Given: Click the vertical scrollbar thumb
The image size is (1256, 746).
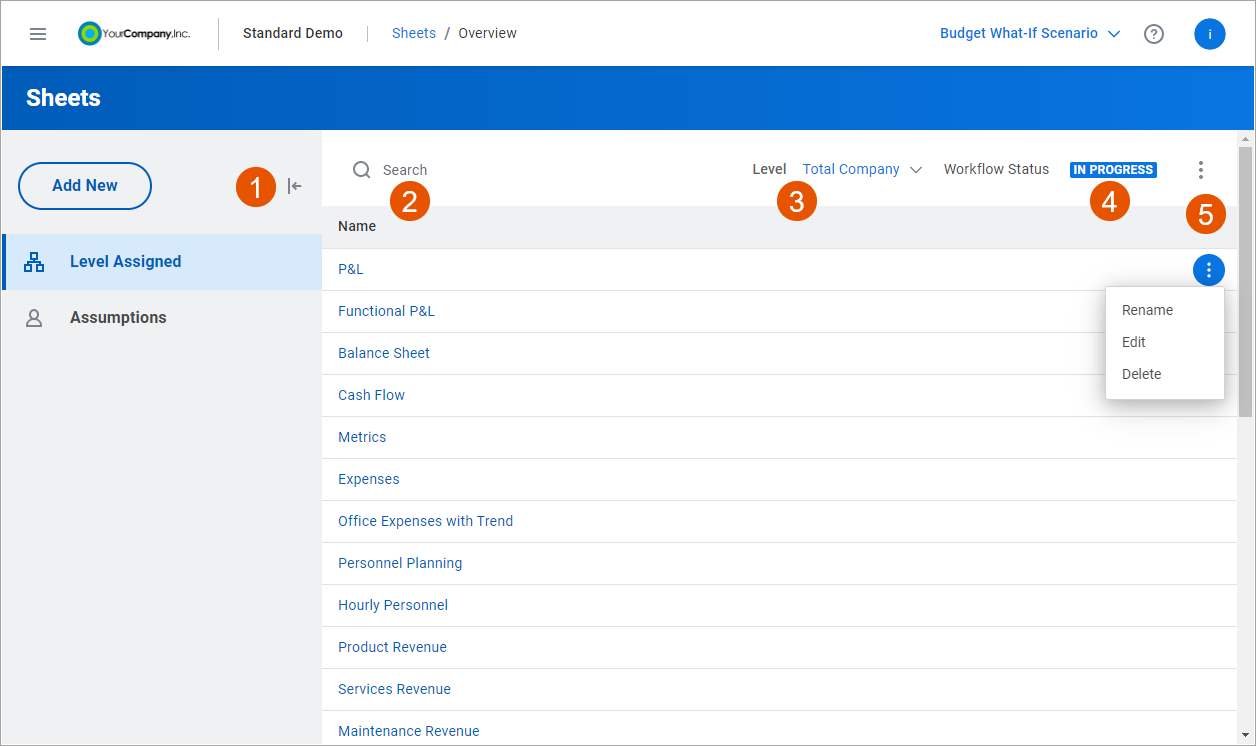Looking at the screenshot, I should point(1245,282).
